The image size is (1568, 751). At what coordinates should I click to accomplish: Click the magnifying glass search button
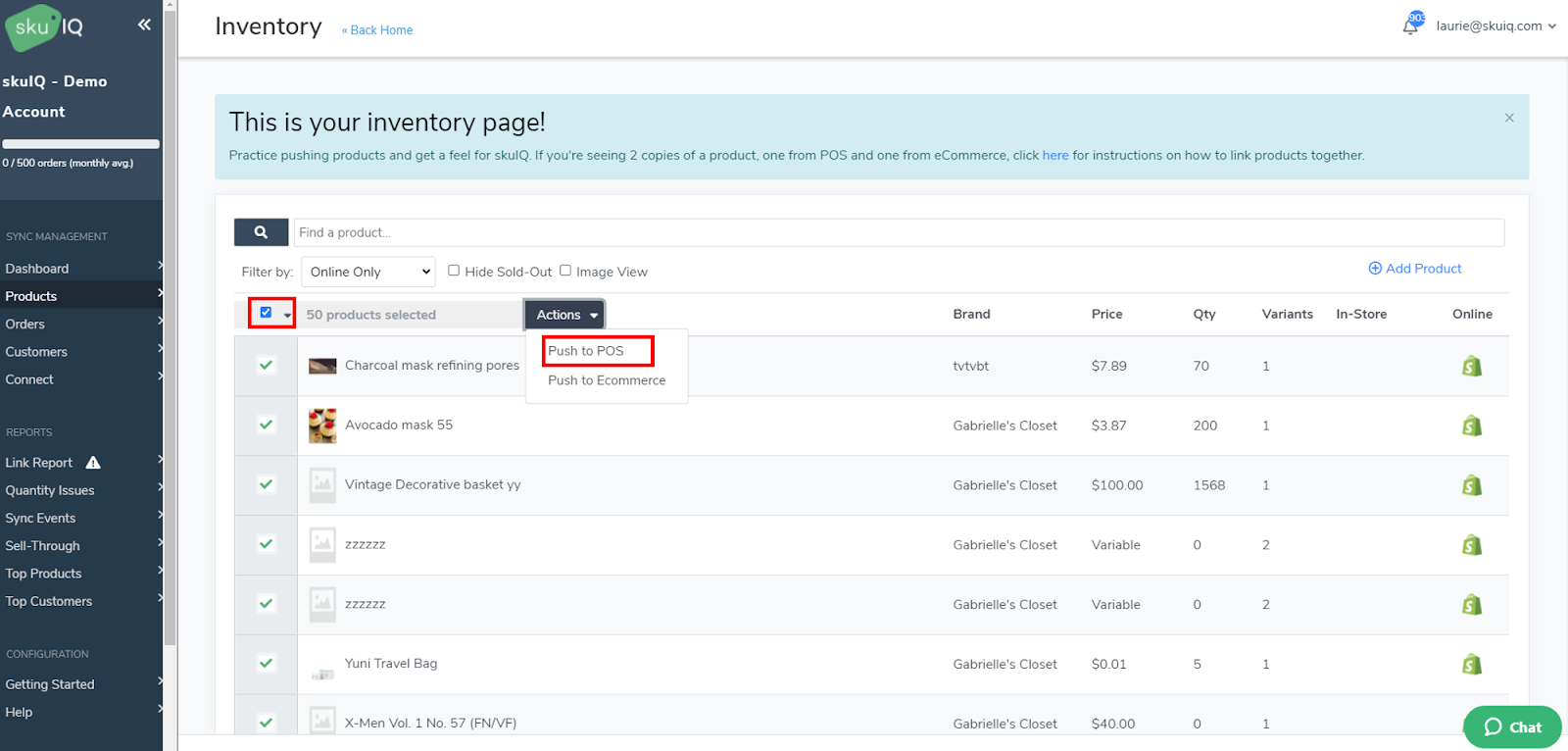point(261,232)
